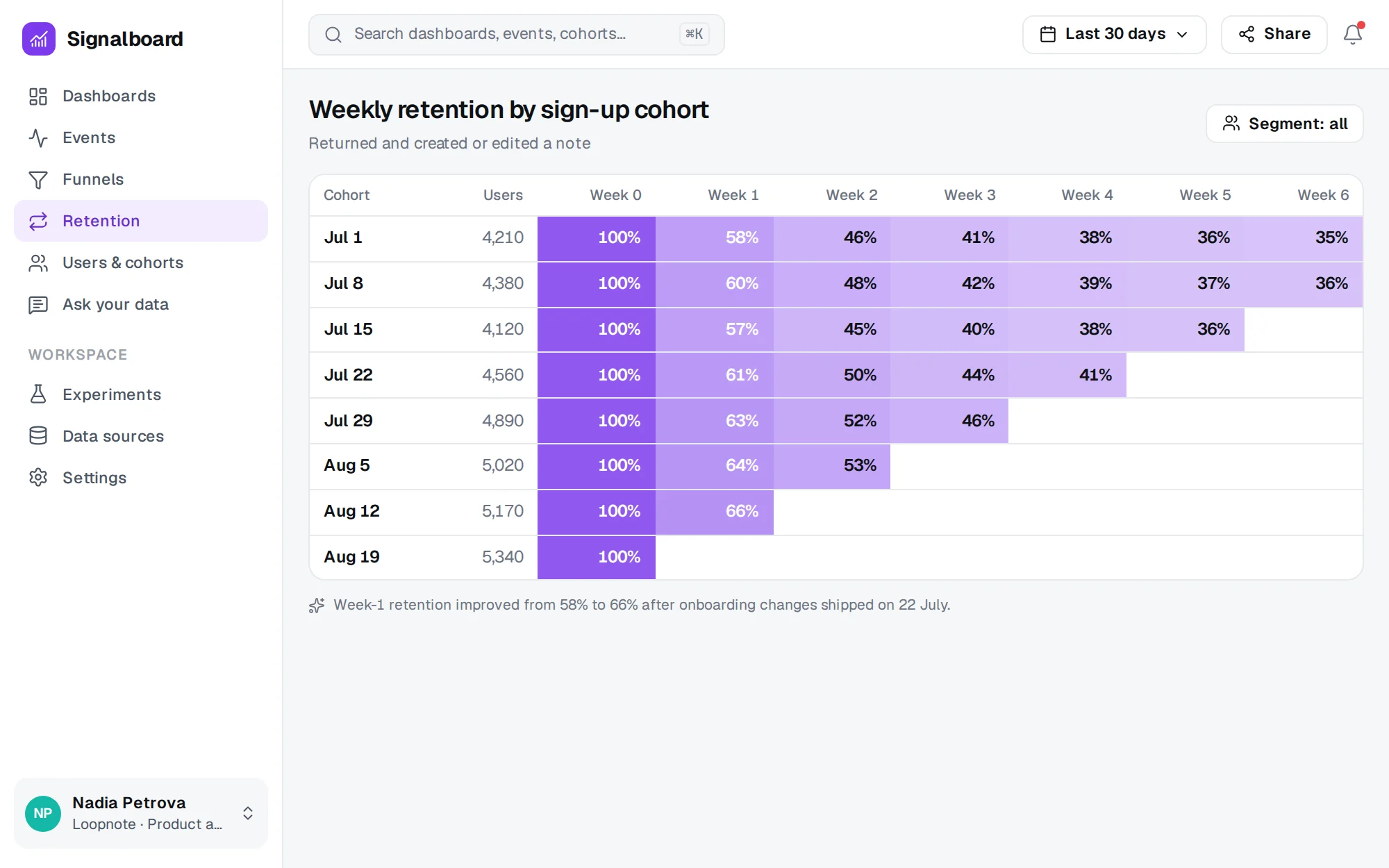Click the Returned and created or edited subtitle

[449, 143]
